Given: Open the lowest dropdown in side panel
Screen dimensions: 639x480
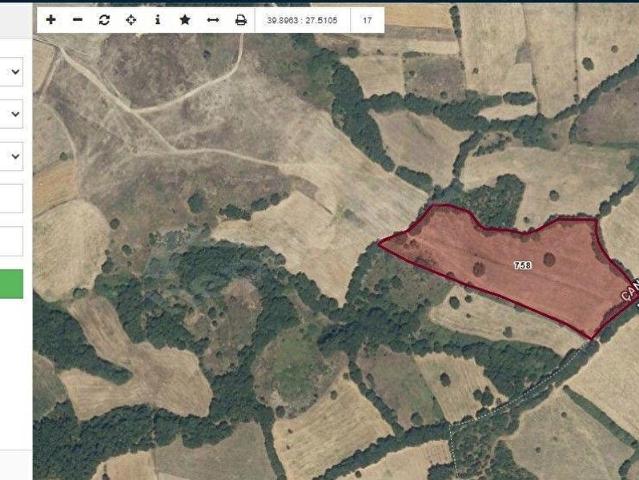Looking at the screenshot, I should (11, 156).
